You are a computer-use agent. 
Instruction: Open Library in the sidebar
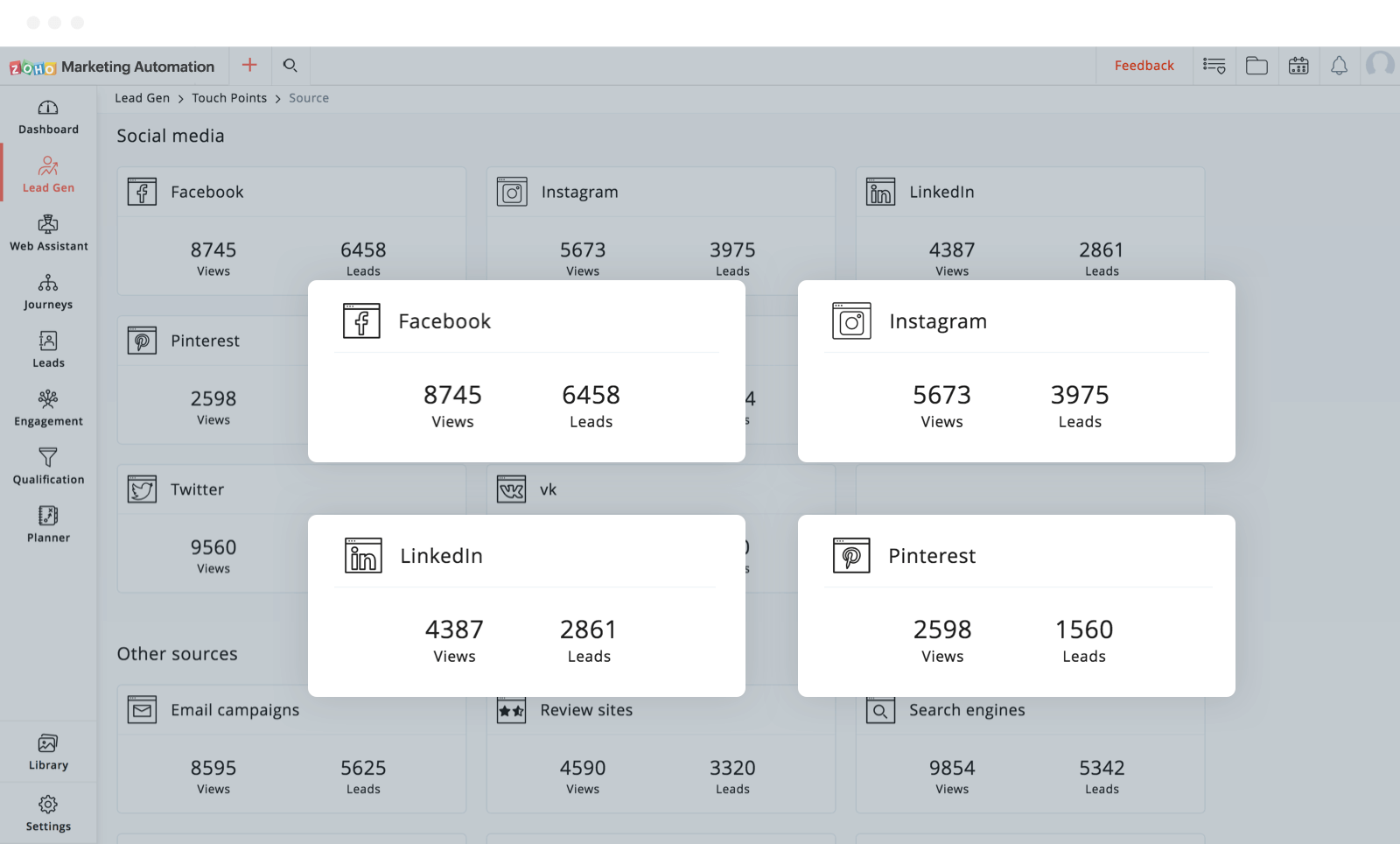pyautogui.click(x=48, y=752)
